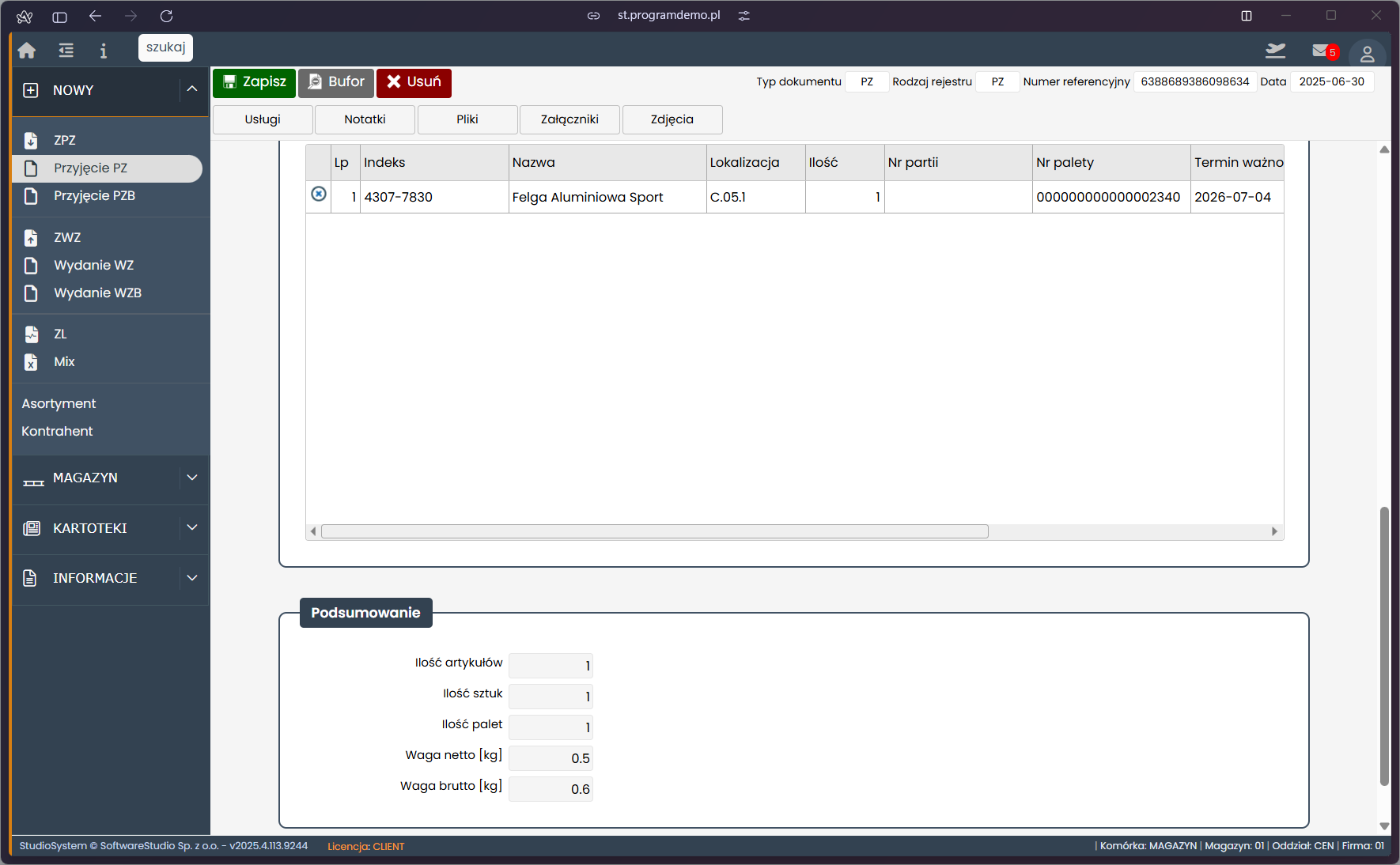Click the table's horizontal scrollbar
This screenshot has width=1400, height=865.
tap(654, 531)
